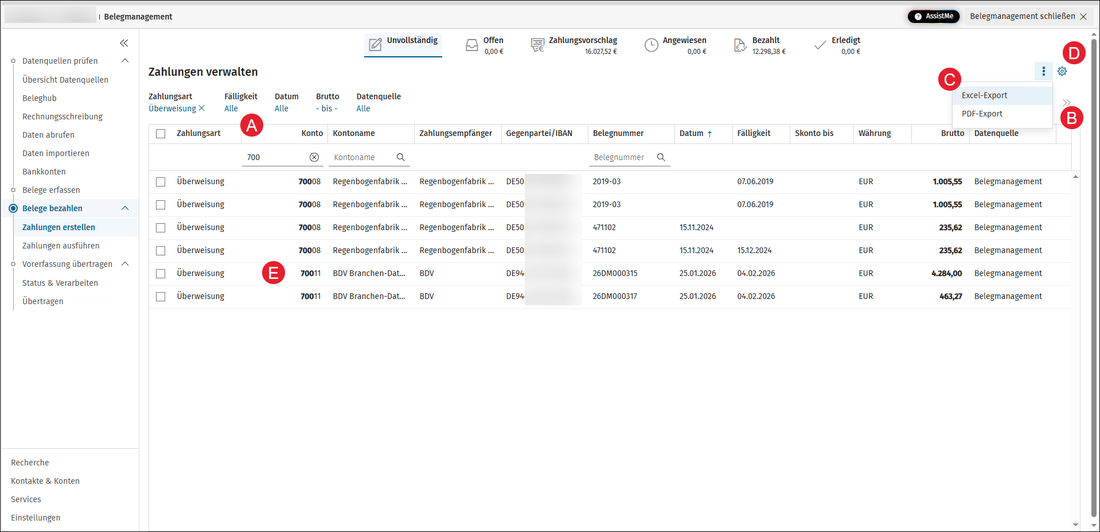Viewport: 1100px width, 532px height.
Task: Toggle the select-all header checkbox
Action: [x=161, y=133]
